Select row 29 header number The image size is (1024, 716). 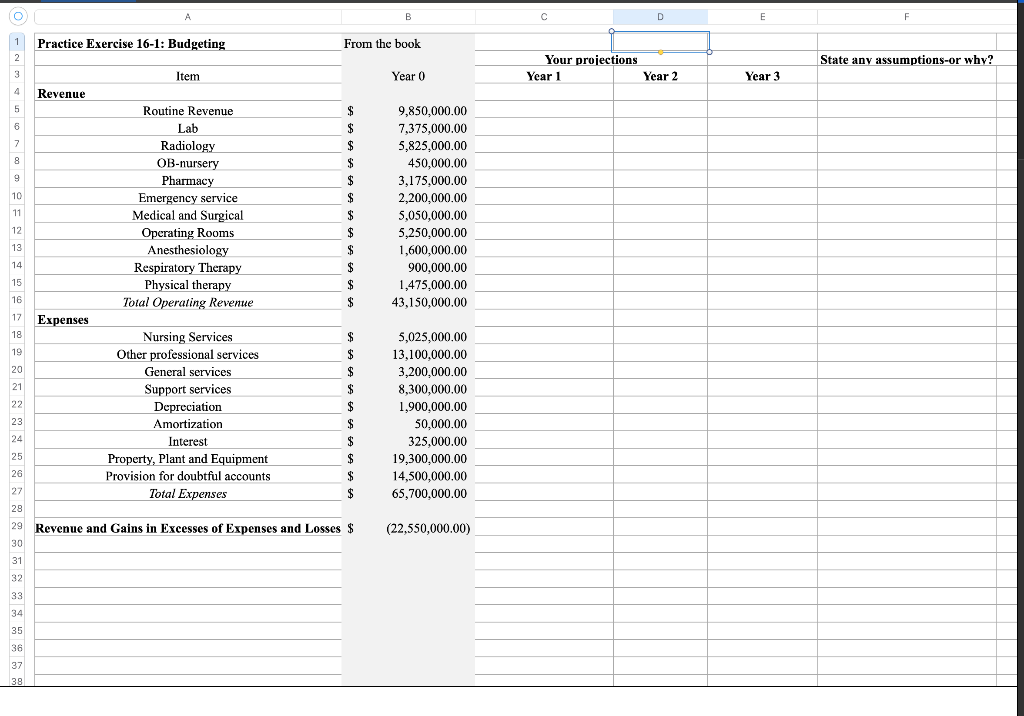(17, 526)
